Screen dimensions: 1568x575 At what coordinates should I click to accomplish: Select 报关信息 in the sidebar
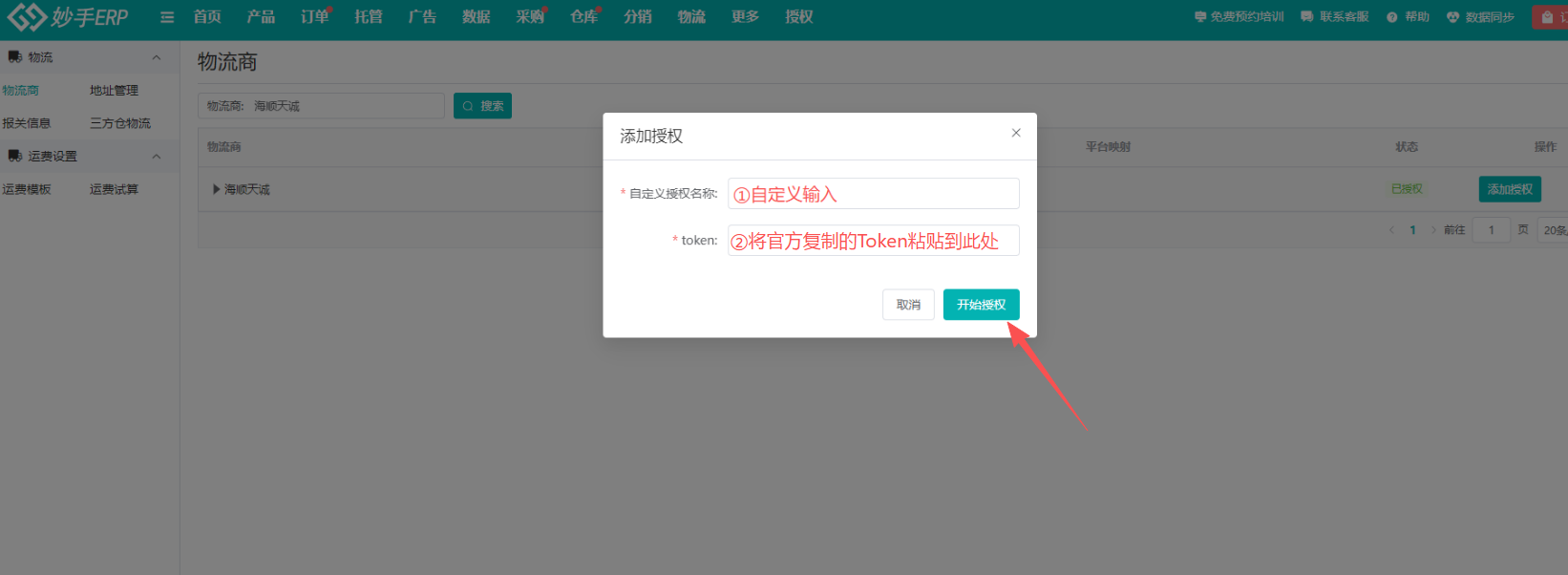click(26, 123)
